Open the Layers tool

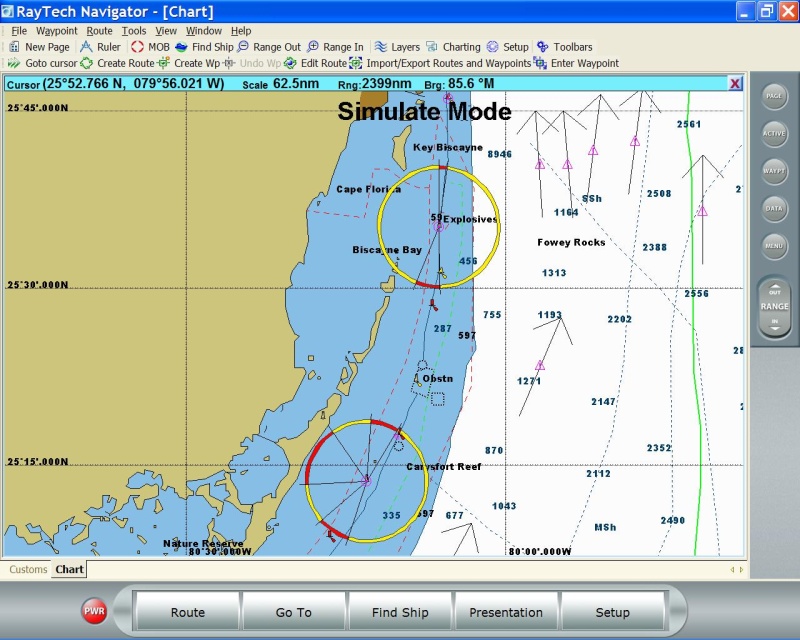pyautogui.click(x=397, y=47)
